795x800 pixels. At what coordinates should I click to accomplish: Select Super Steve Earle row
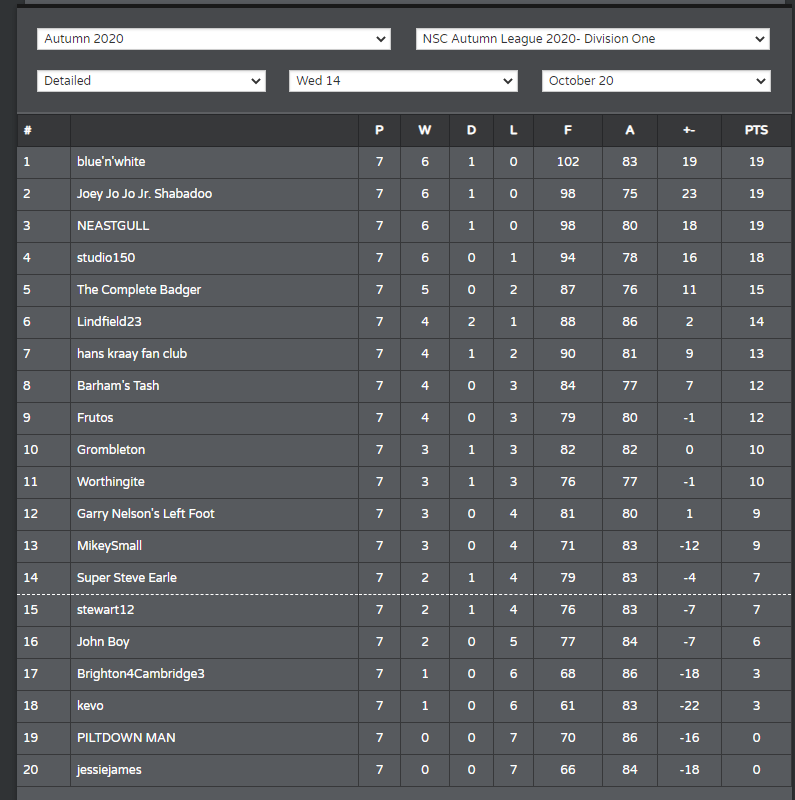404,578
